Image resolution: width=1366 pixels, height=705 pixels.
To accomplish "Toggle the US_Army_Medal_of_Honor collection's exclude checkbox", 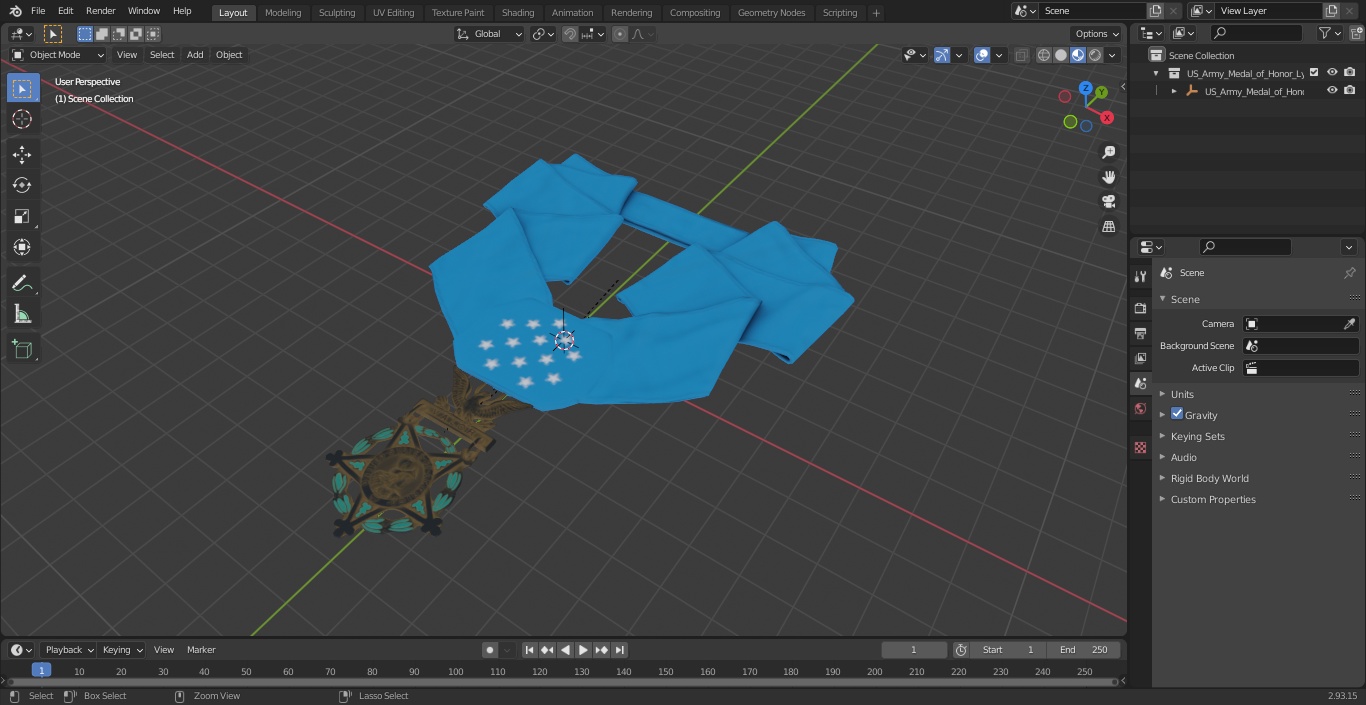I will tap(1315, 72).
